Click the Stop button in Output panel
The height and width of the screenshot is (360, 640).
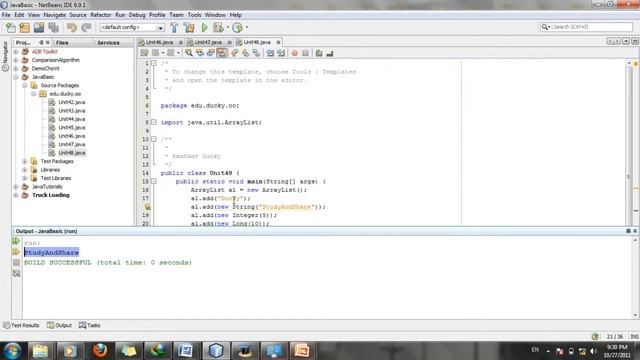point(16,262)
